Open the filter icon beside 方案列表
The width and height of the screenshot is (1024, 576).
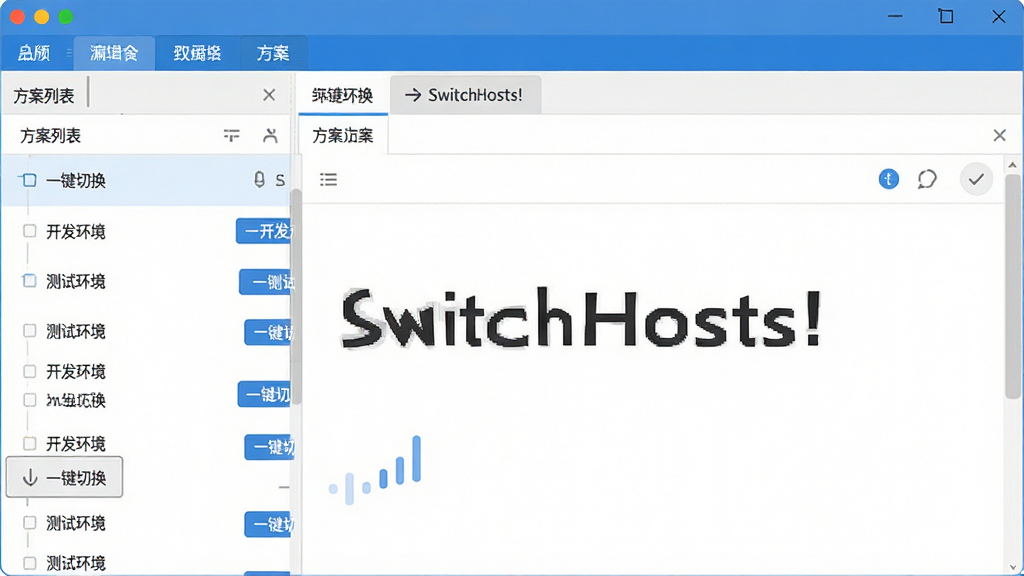coord(231,136)
